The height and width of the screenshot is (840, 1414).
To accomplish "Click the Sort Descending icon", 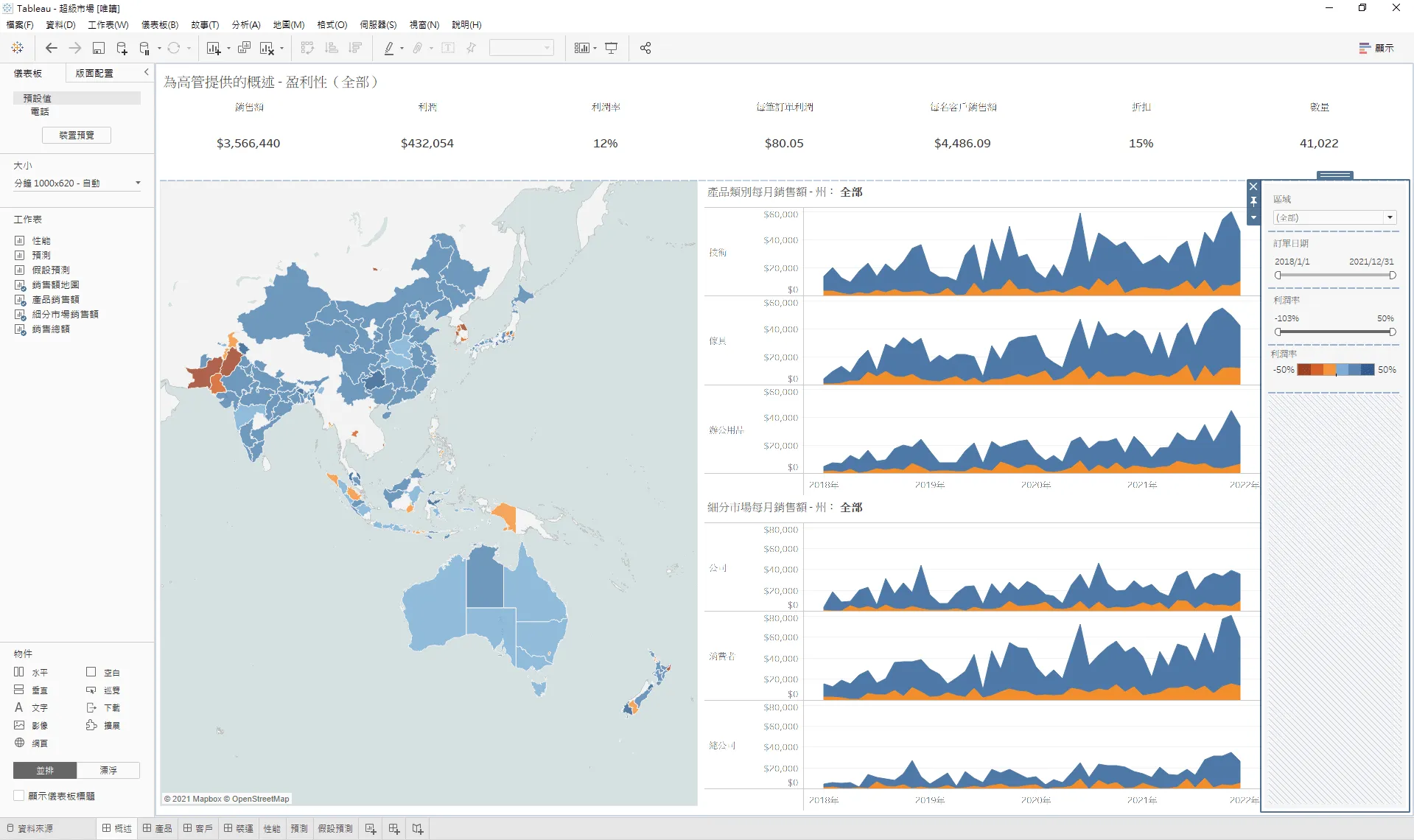I will click(x=355, y=48).
